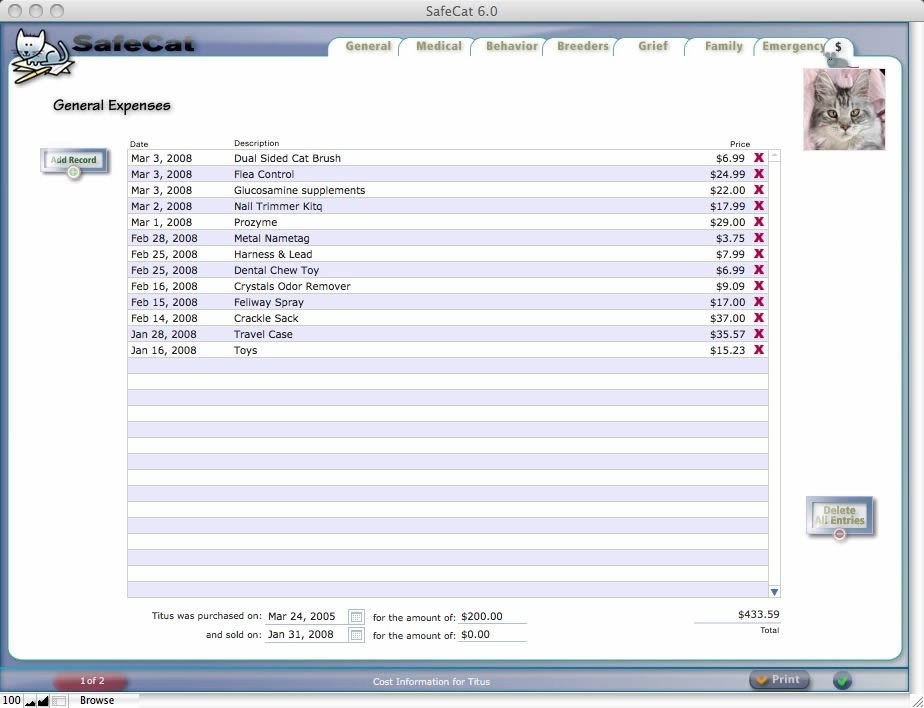Click the cat photo thumbnail
Screen dimensions: 924x708
click(x=844, y=109)
